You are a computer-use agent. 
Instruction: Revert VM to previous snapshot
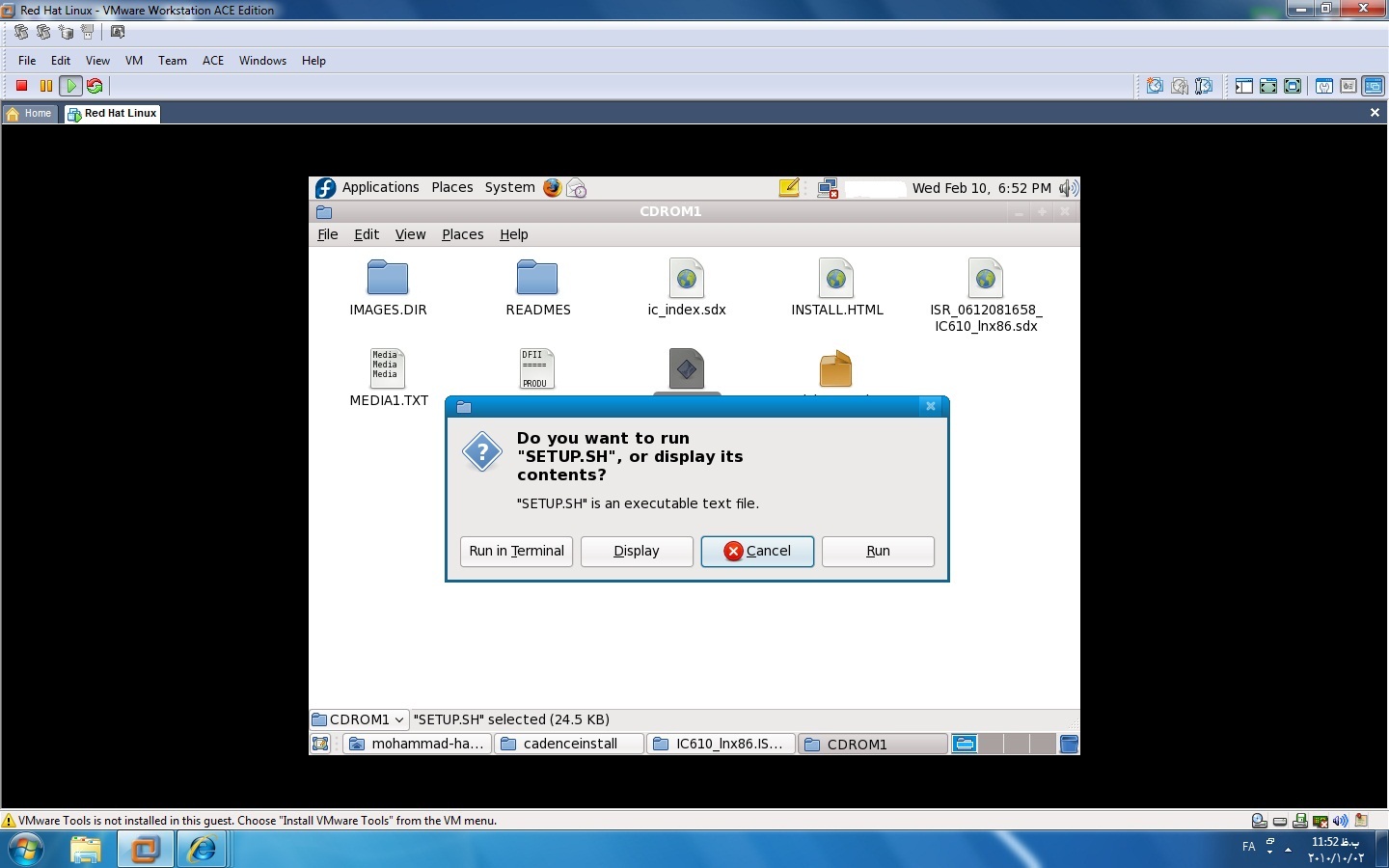pos(1180,86)
